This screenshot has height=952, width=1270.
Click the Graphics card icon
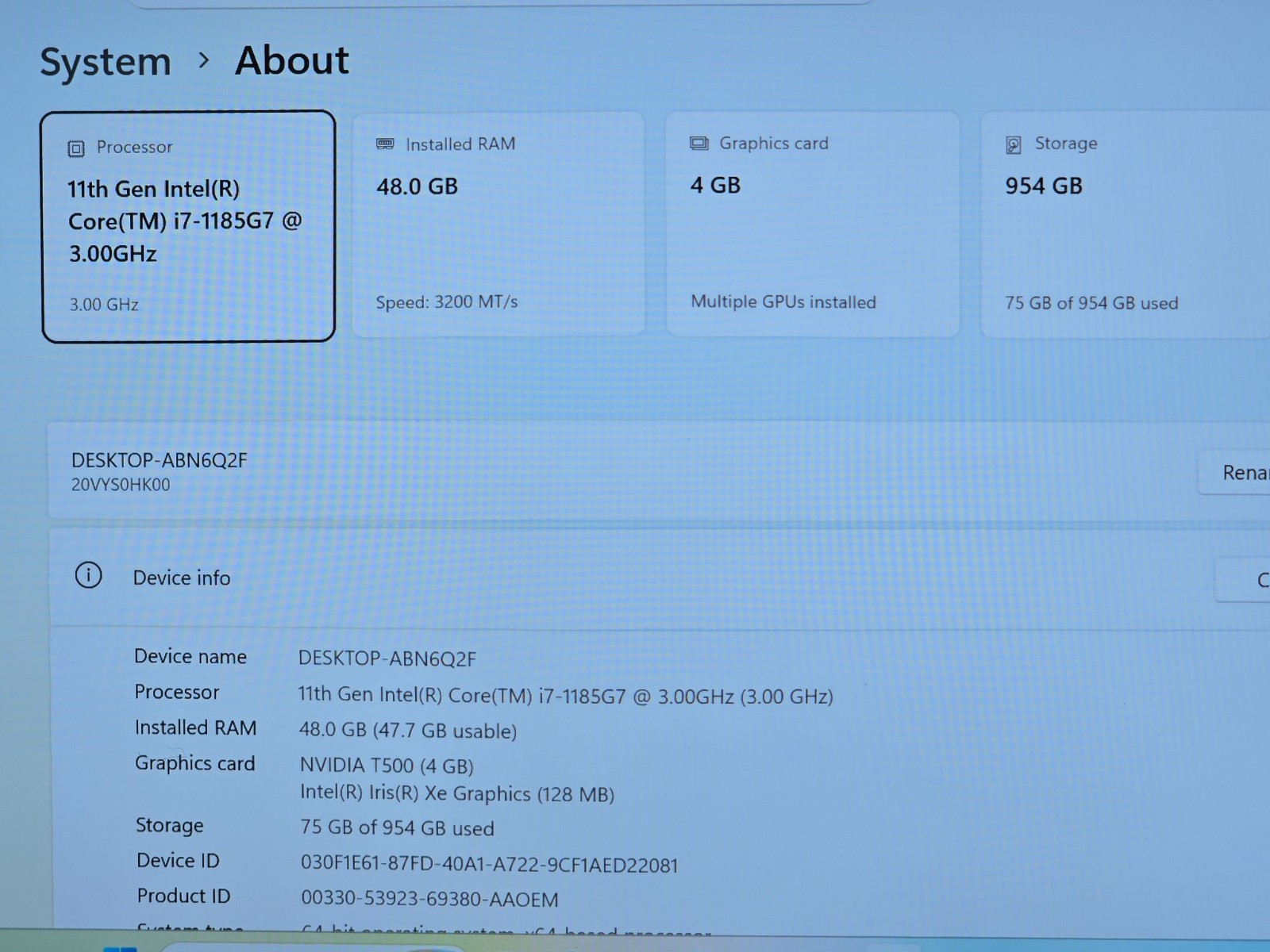tap(698, 143)
